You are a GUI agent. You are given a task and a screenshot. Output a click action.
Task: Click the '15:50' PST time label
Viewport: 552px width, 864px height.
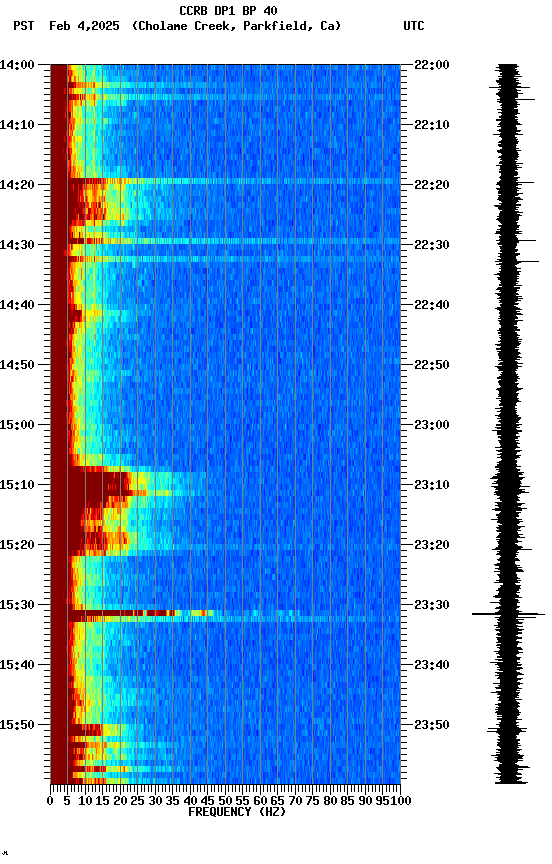[x=17, y=725]
